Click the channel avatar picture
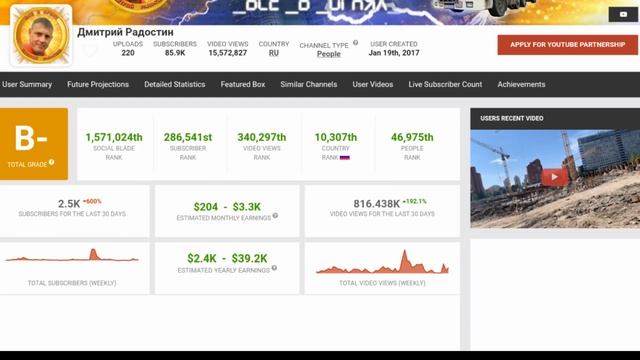Viewport: 640px width, 360px height. (41, 36)
